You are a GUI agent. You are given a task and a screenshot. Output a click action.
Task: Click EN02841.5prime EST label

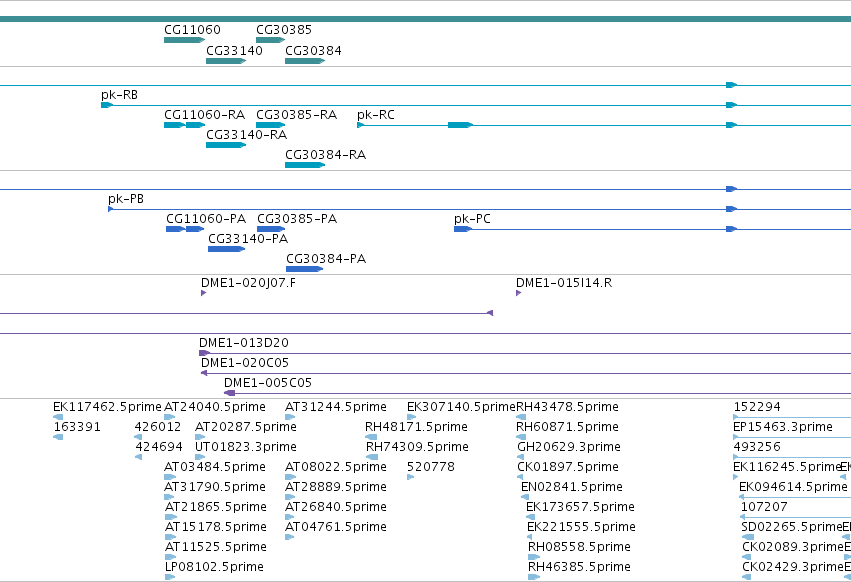pyautogui.click(x=571, y=487)
